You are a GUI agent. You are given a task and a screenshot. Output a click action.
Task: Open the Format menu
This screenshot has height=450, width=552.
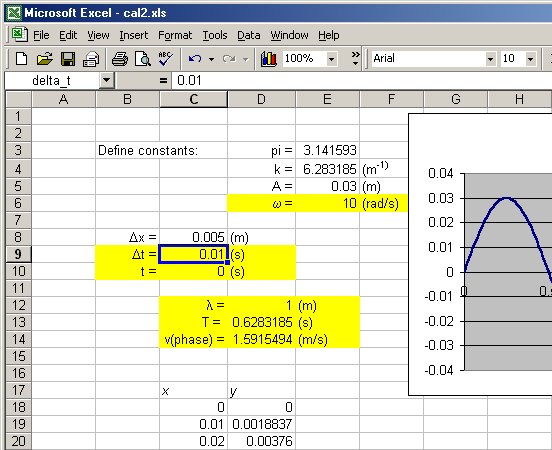[175, 35]
